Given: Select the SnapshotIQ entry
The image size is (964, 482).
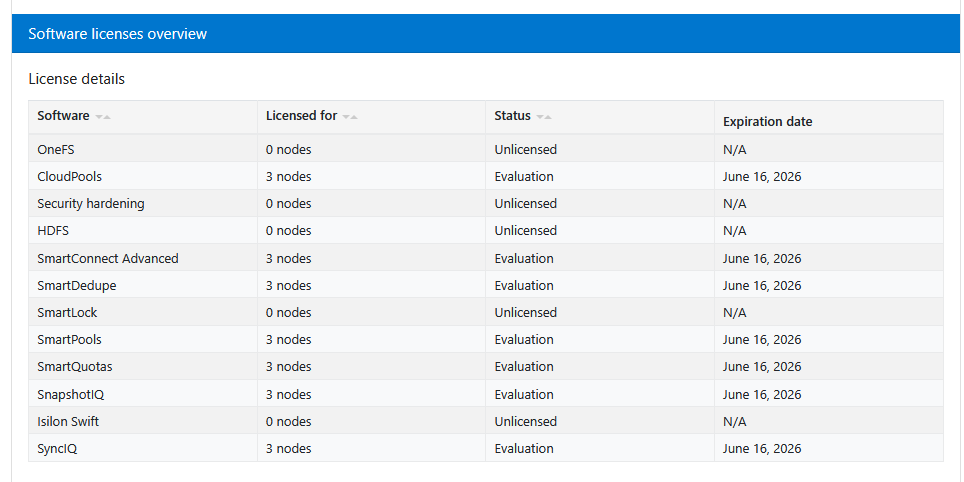Looking at the screenshot, I should tap(71, 394).
